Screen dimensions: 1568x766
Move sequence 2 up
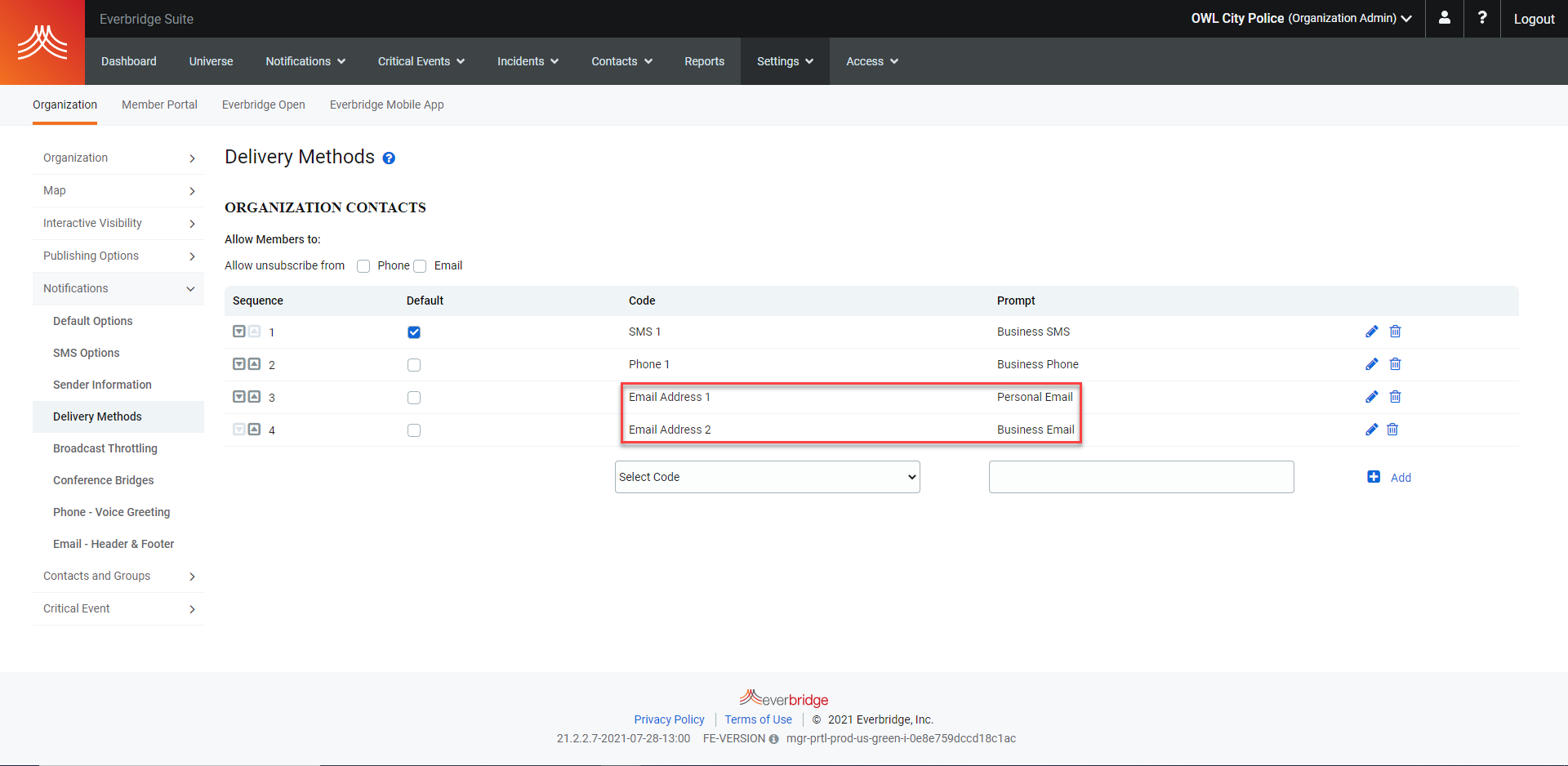[x=254, y=364]
